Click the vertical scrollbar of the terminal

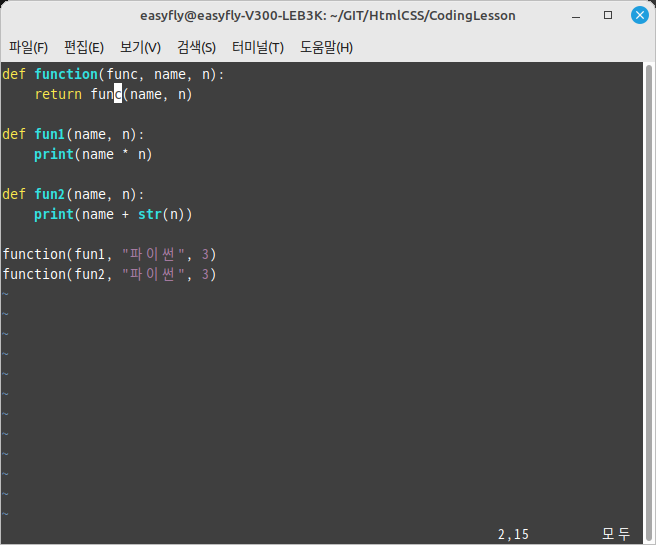648,301
